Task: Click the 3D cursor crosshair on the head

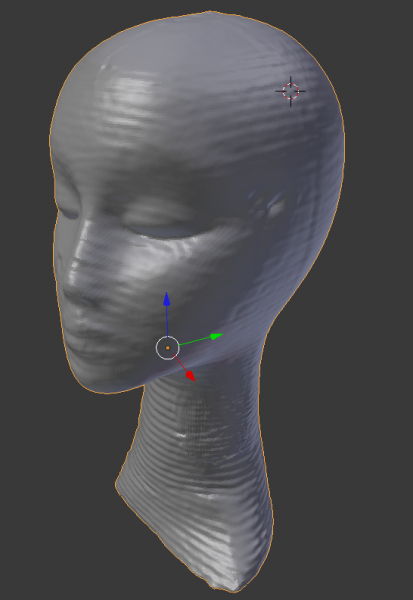Action: 291,91
